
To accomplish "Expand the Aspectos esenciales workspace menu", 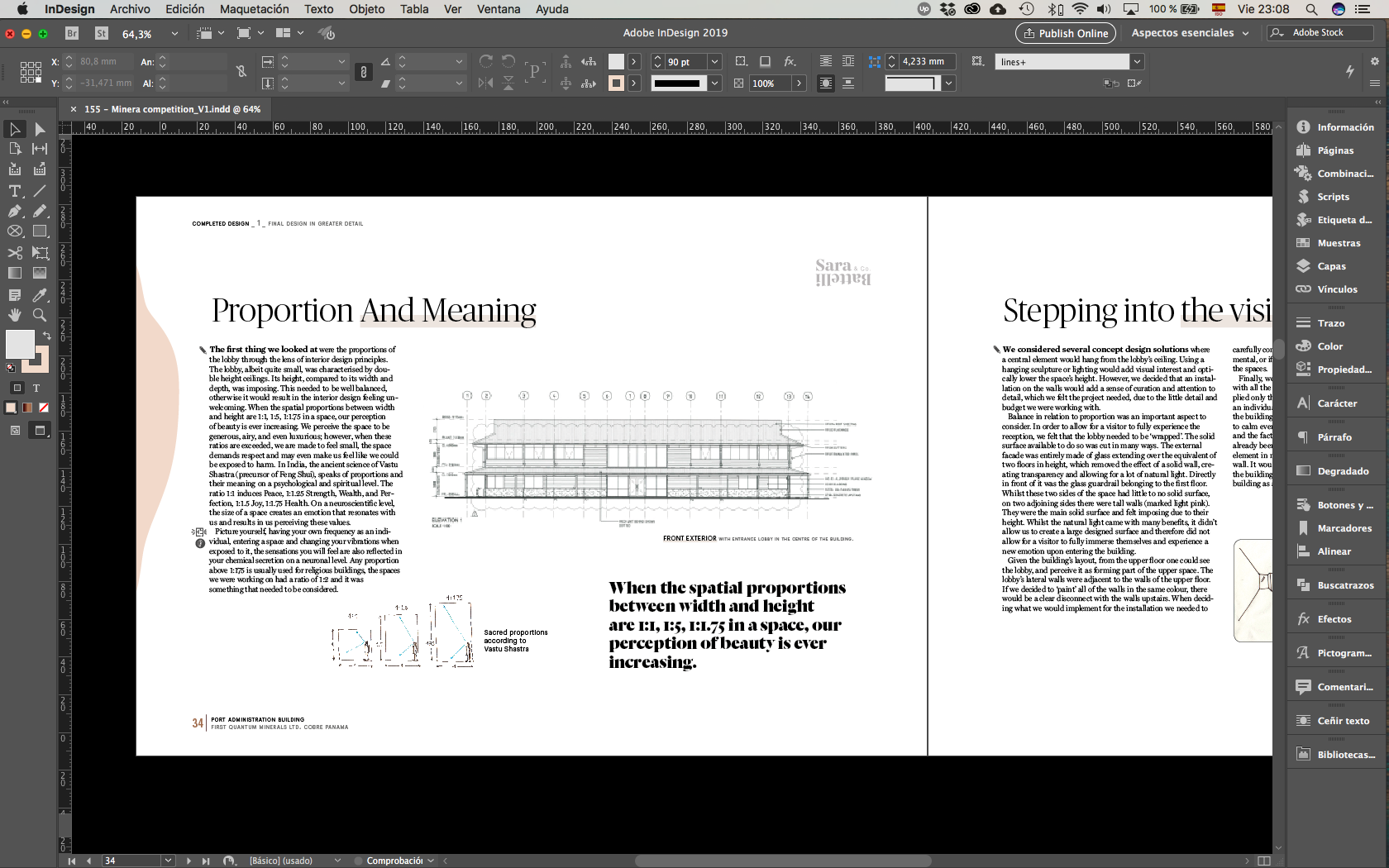I will point(1191,33).
